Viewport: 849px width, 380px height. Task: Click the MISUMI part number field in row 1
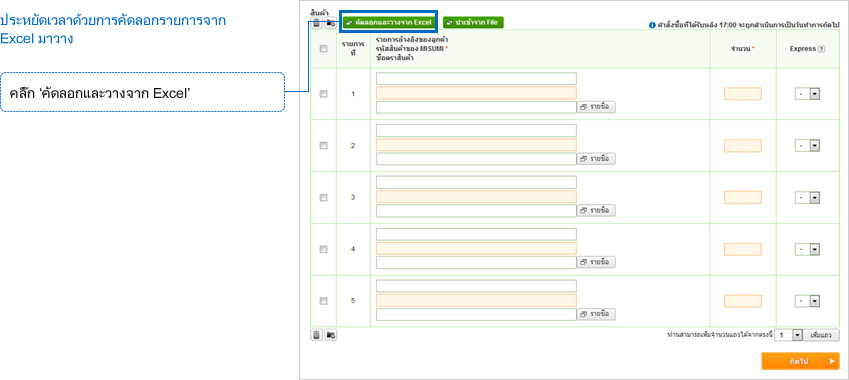[476, 93]
